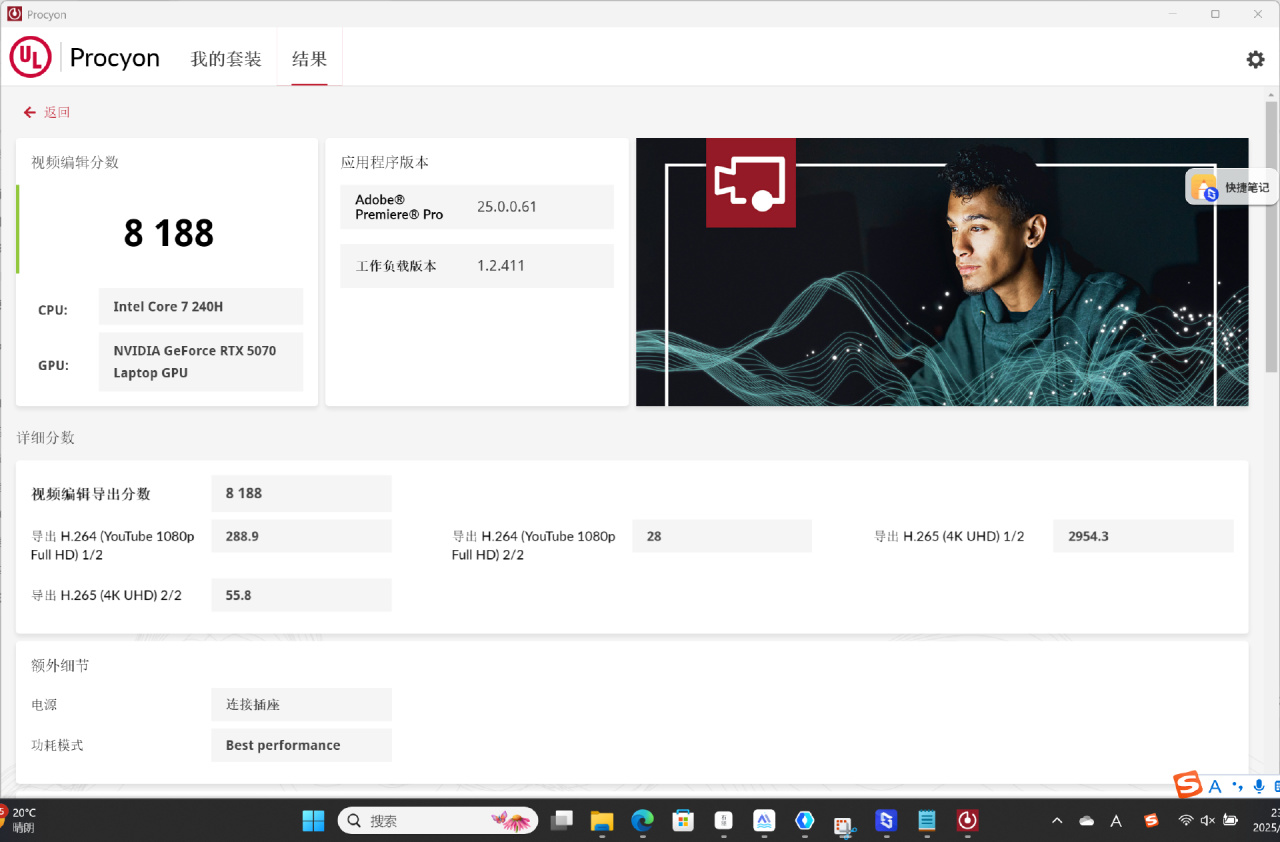Click the back arrow next to 返回
This screenshot has width=1280, height=842.
click(x=30, y=112)
